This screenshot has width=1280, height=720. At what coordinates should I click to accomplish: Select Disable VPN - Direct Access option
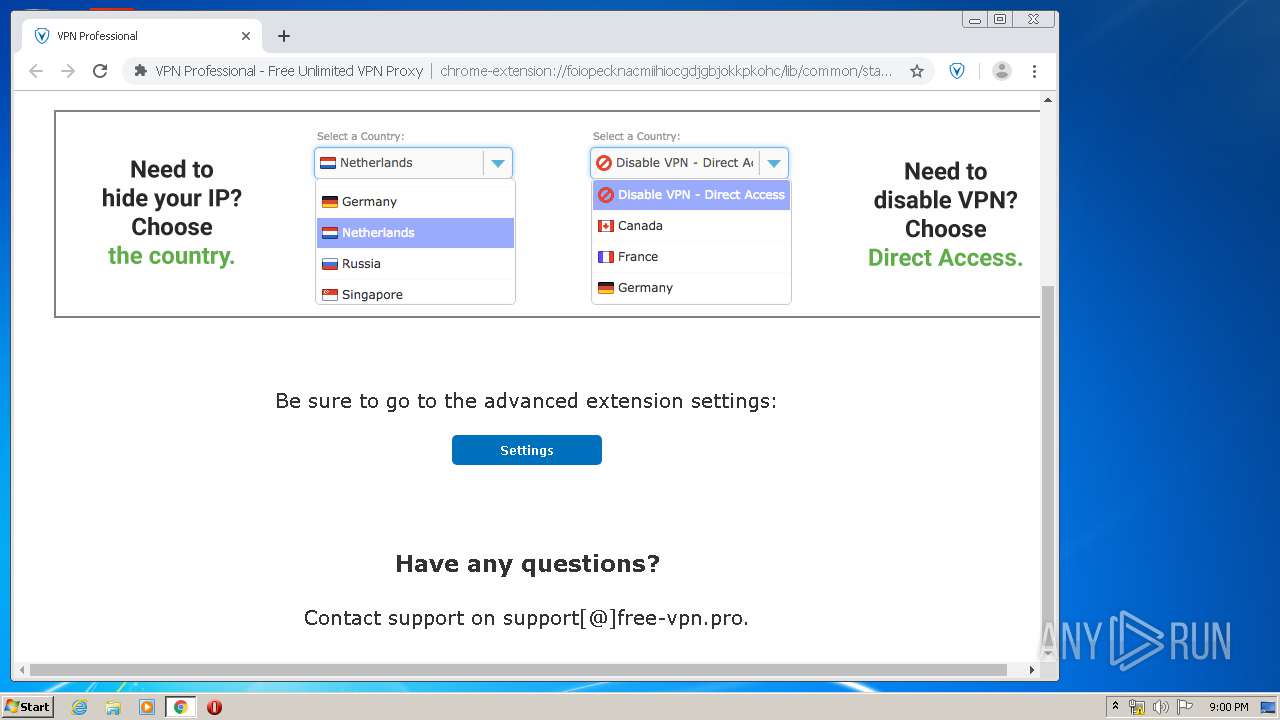[691, 195]
